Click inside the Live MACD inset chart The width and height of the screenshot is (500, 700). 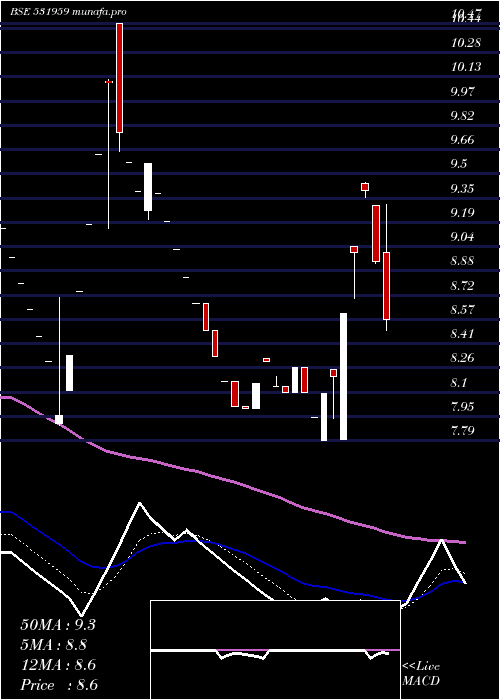pos(275,650)
